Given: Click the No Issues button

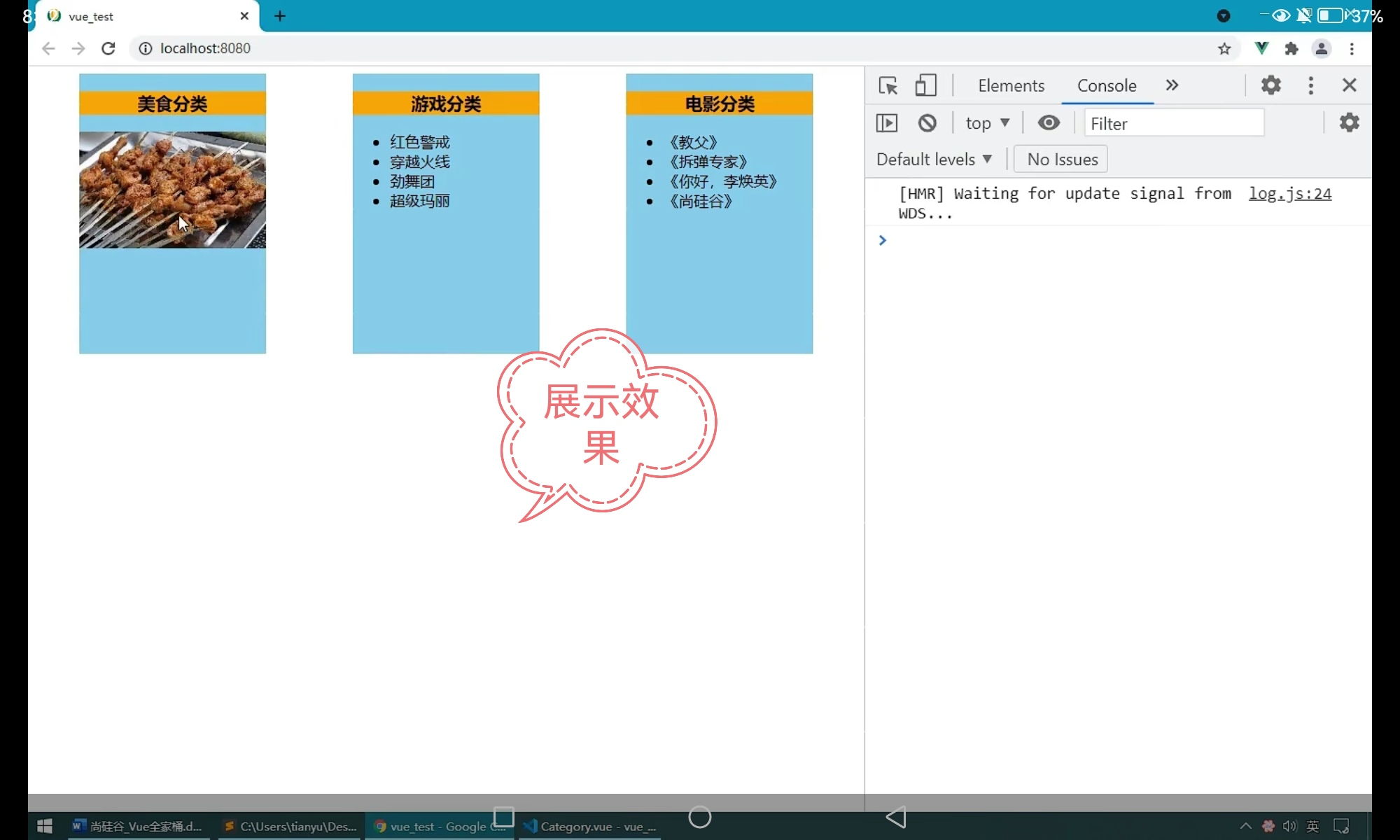Looking at the screenshot, I should tap(1061, 160).
